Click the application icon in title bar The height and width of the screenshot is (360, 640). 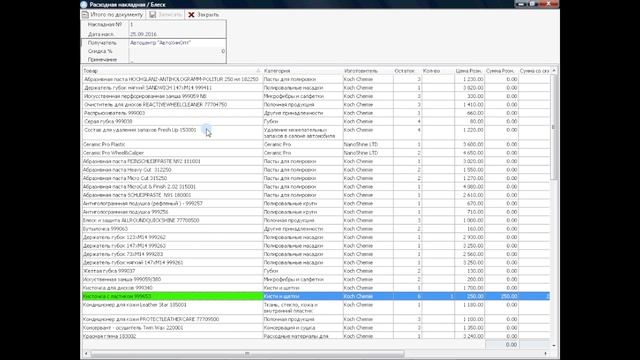(x=84, y=4)
